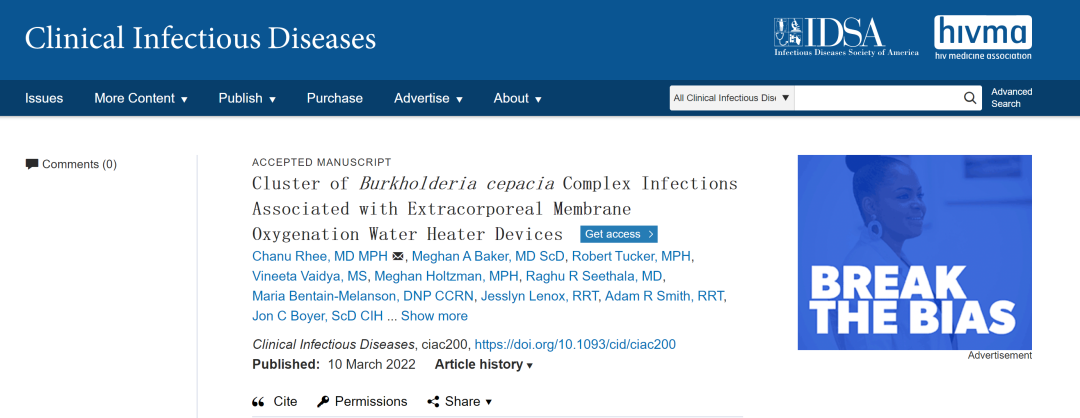This screenshot has height=418, width=1080.
Task: Open the article DOI link
Action: [x=575, y=344]
